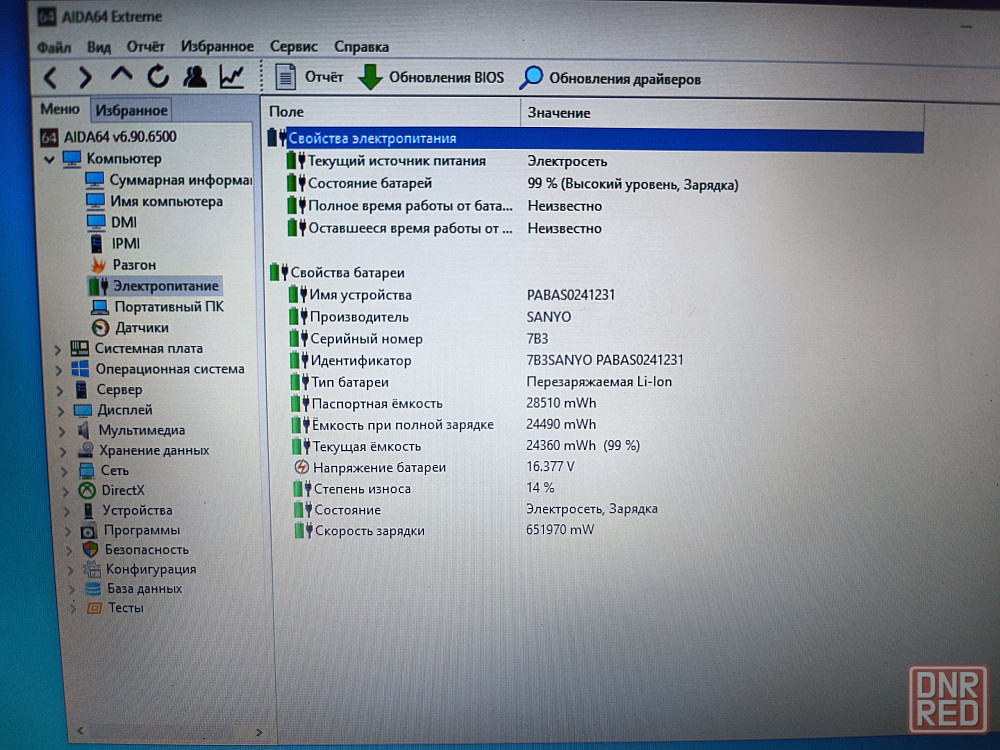Open the Сервис menu
Viewport: 1000px width, 750px height.
tap(293, 47)
